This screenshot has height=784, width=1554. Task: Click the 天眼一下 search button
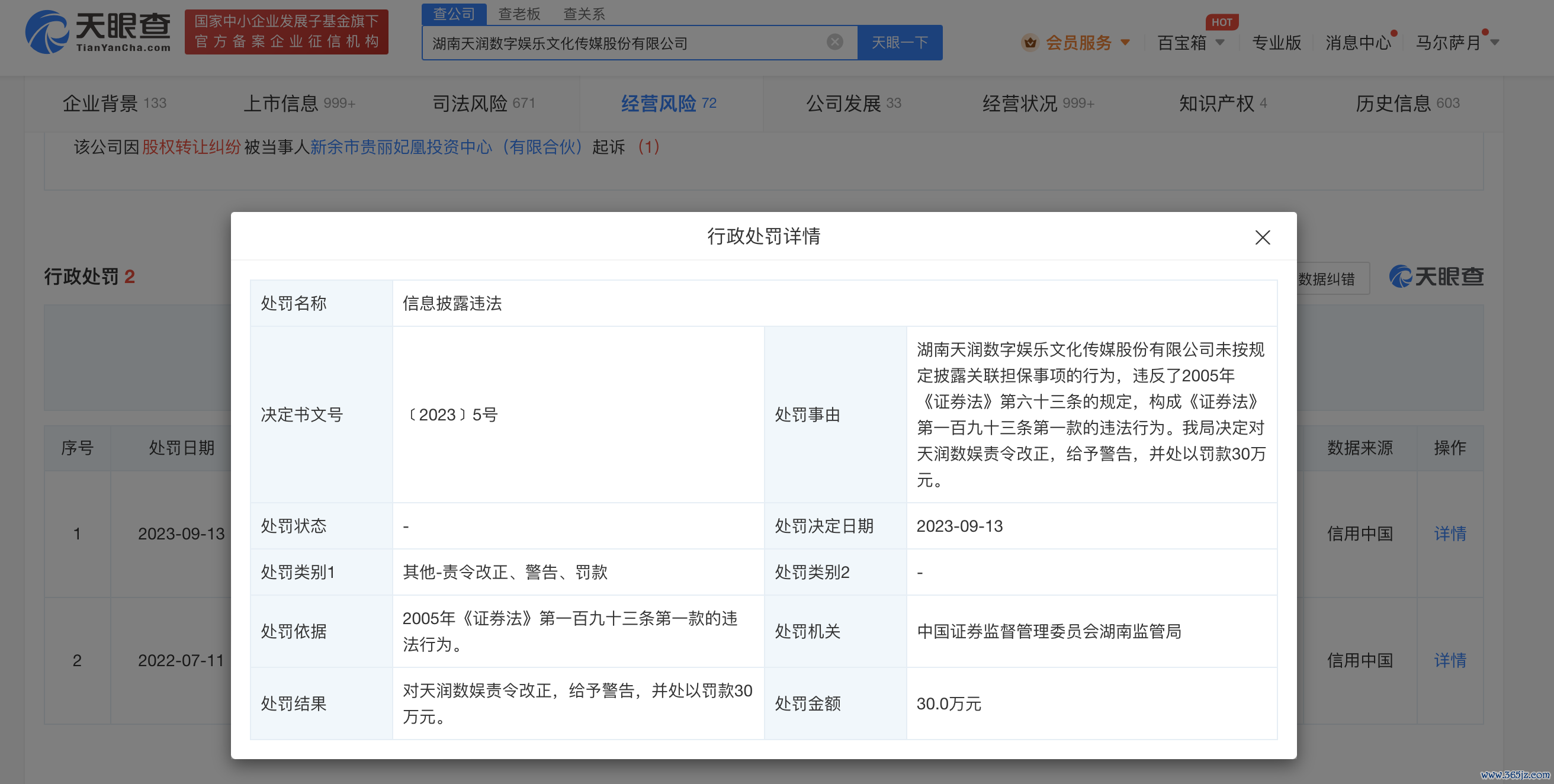pyautogui.click(x=900, y=42)
